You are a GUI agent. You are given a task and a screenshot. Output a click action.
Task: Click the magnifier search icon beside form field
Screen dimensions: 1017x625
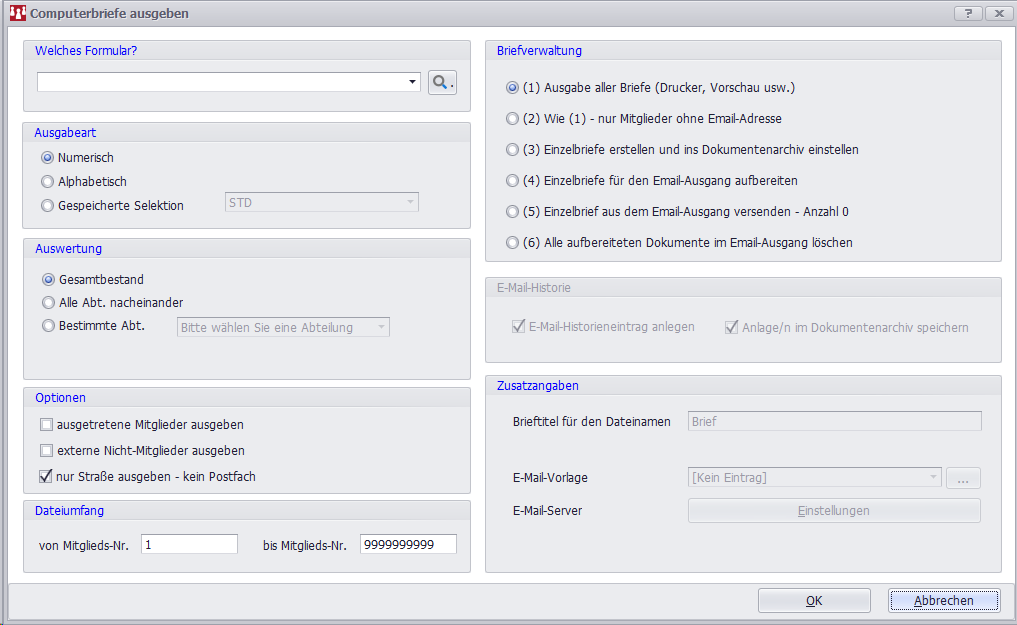pyautogui.click(x=442, y=82)
